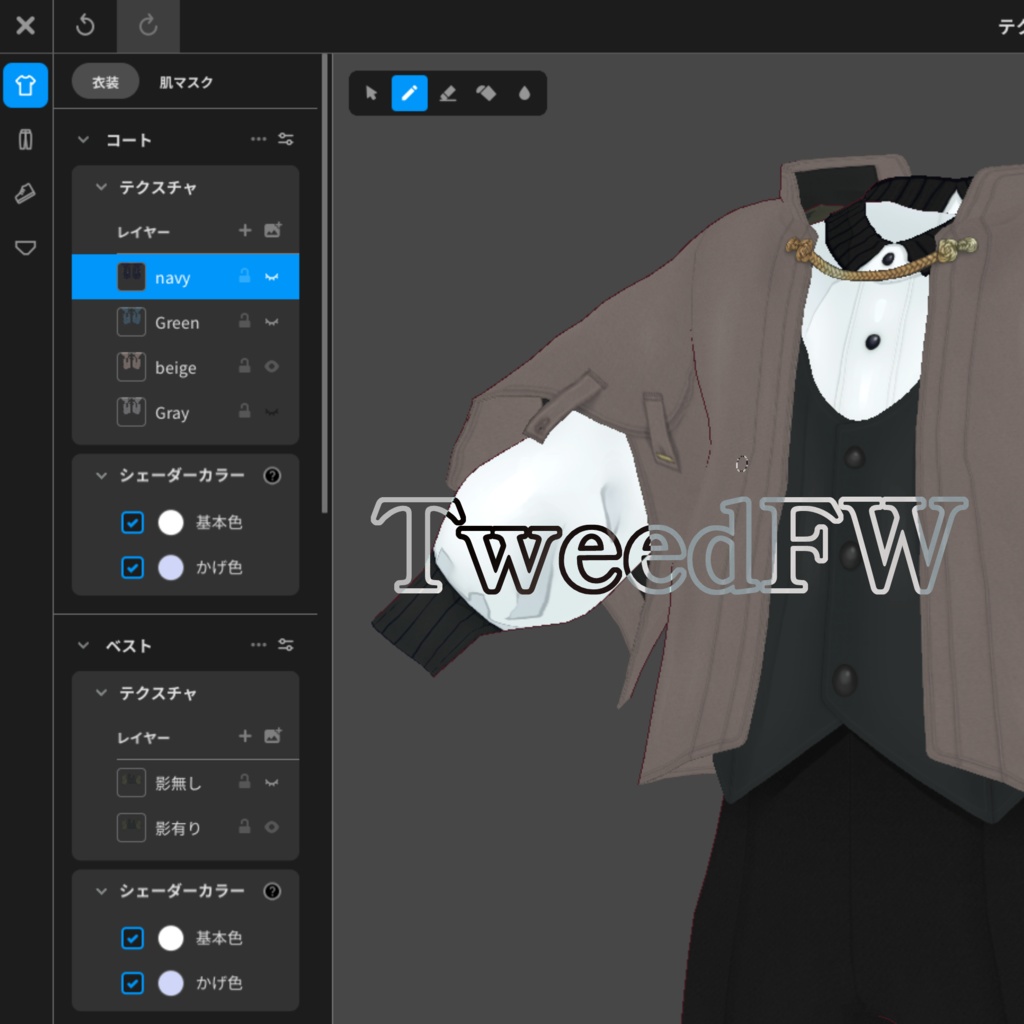This screenshot has height=1024, width=1024.
Task: Open コート かげ色 lavender color swatch
Action: click(x=171, y=568)
